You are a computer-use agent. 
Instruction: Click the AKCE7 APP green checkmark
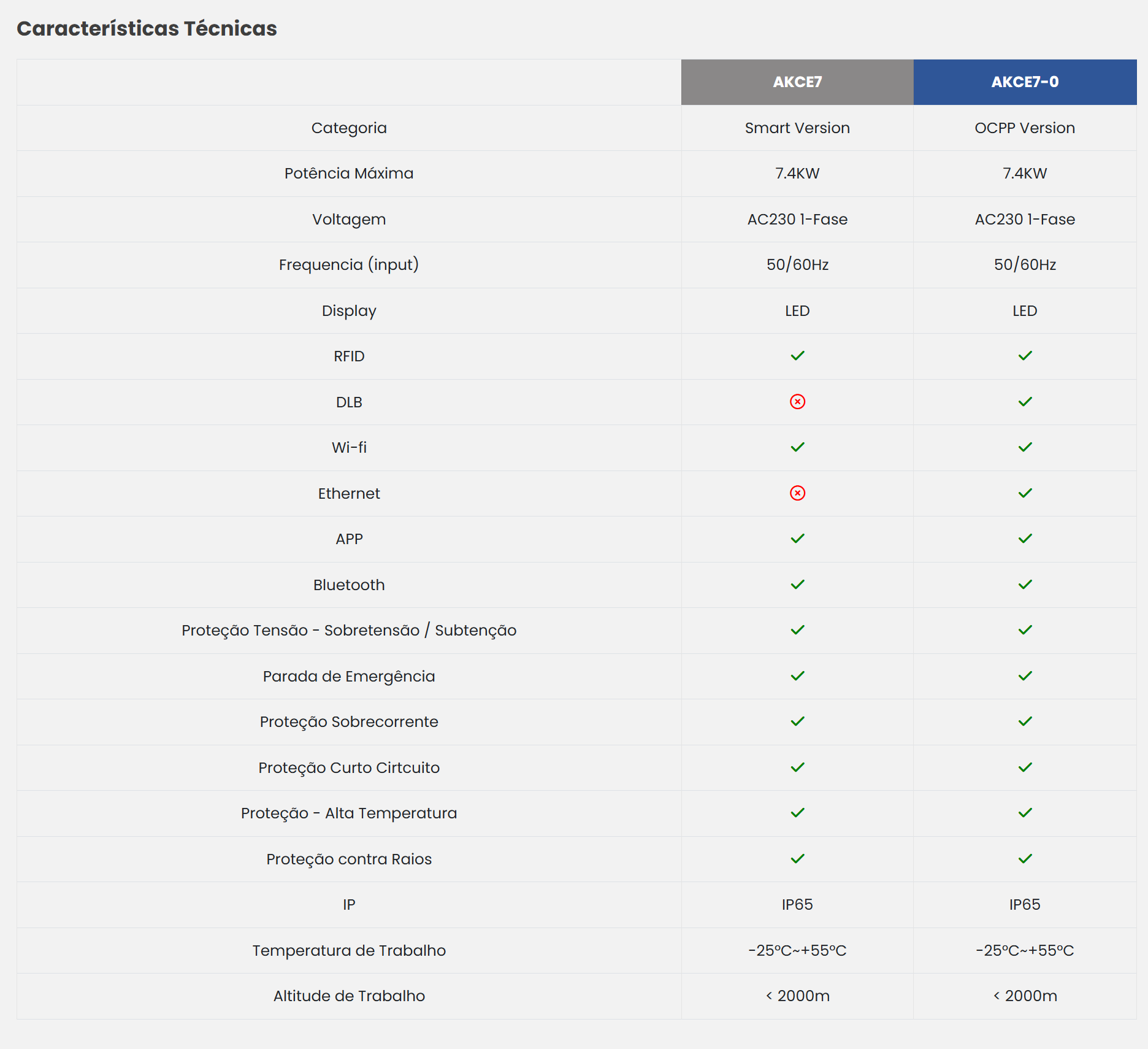coord(797,539)
